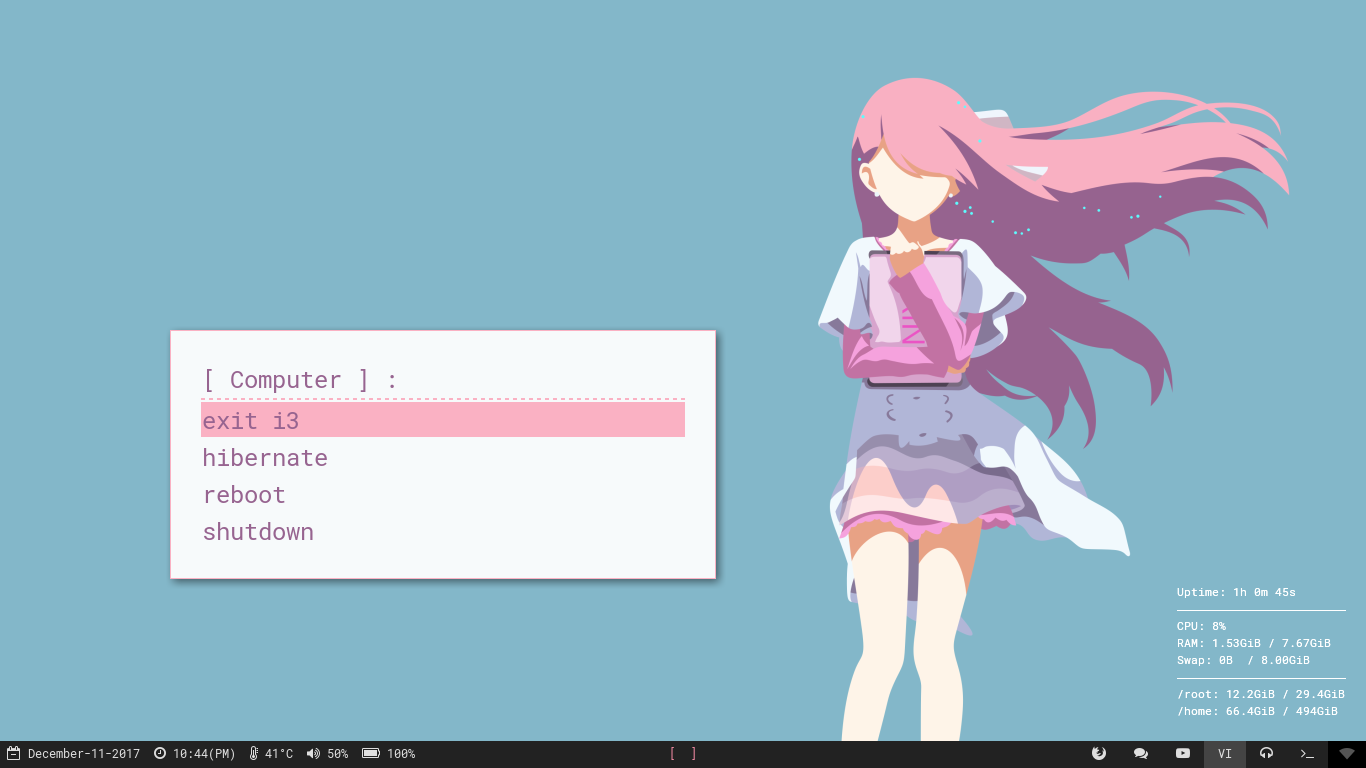Toggle the VI mode indicator

1224,753
